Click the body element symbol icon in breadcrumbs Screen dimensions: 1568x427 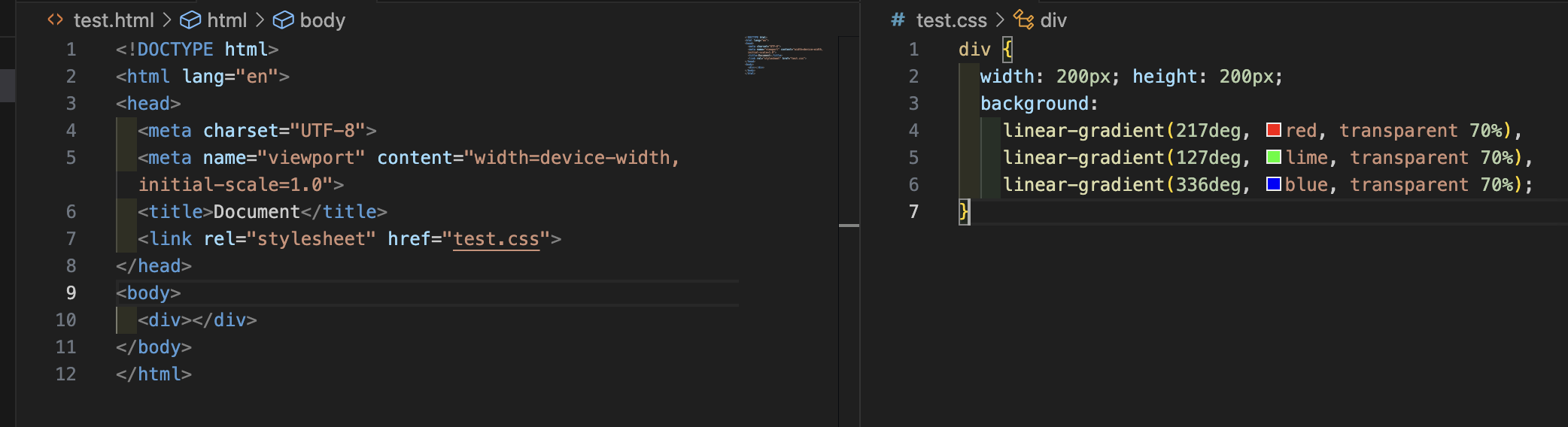pos(283,20)
